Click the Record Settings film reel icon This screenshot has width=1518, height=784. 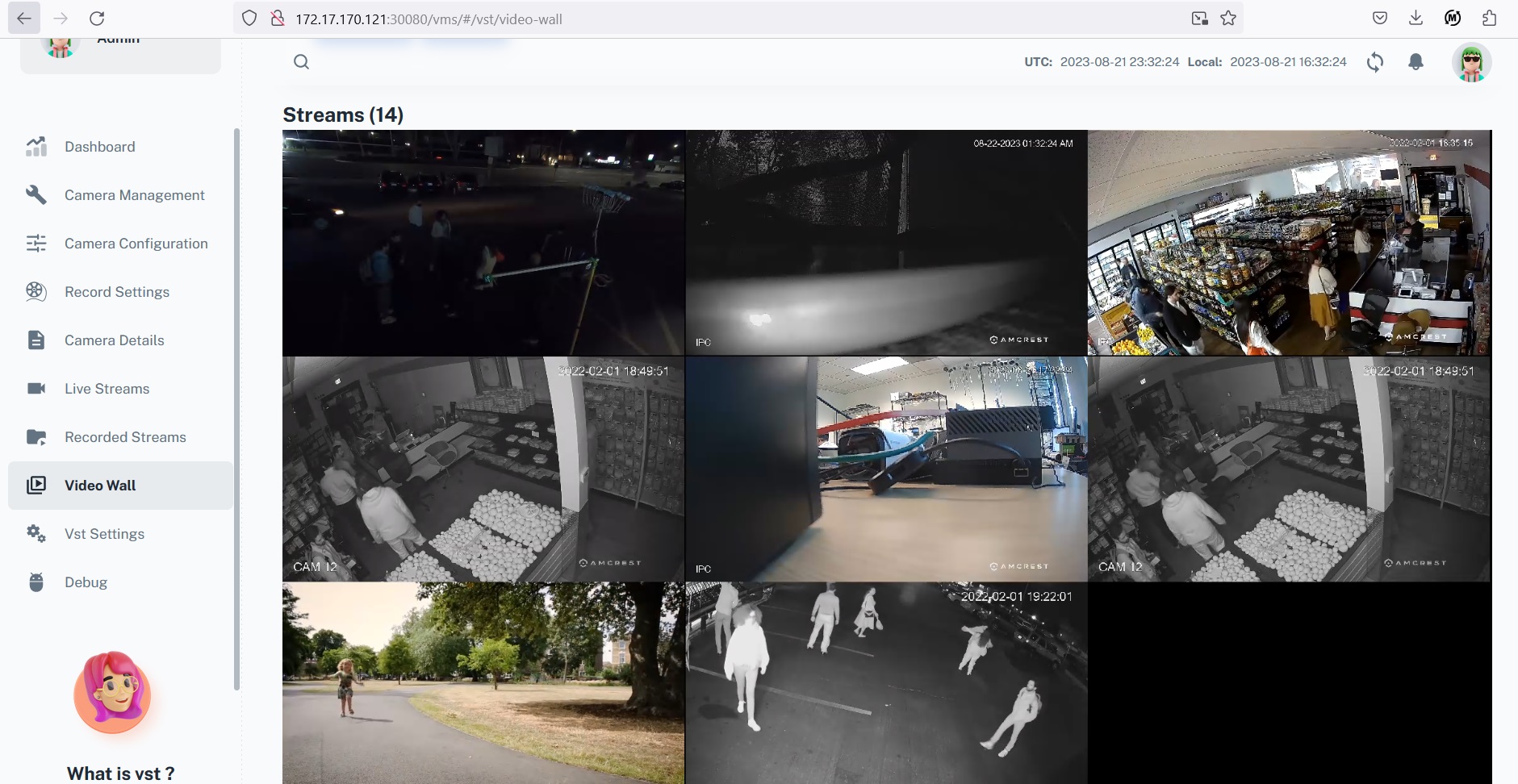[x=36, y=291]
